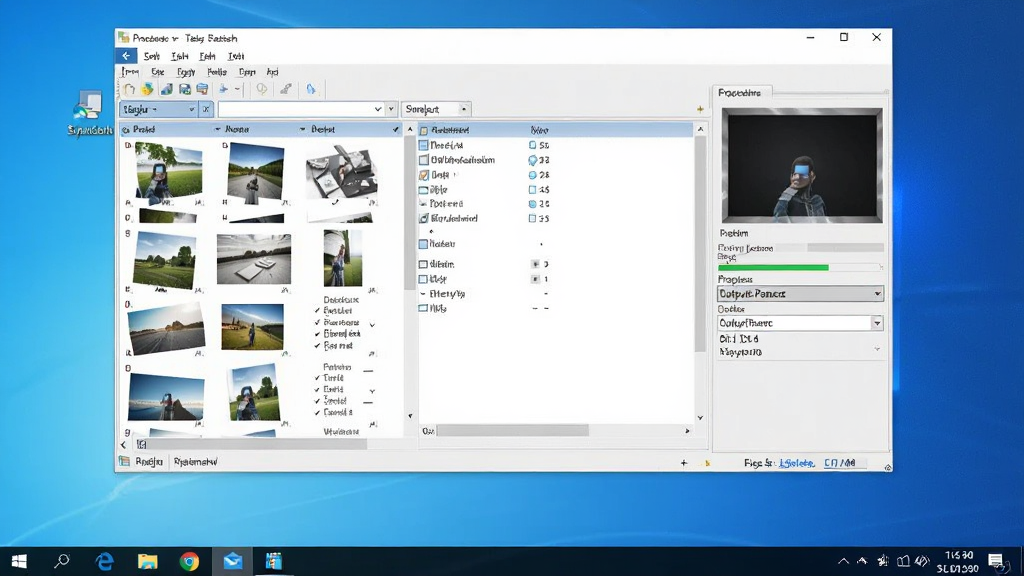Open File Explorer from the taskbar

click(148, 562)
